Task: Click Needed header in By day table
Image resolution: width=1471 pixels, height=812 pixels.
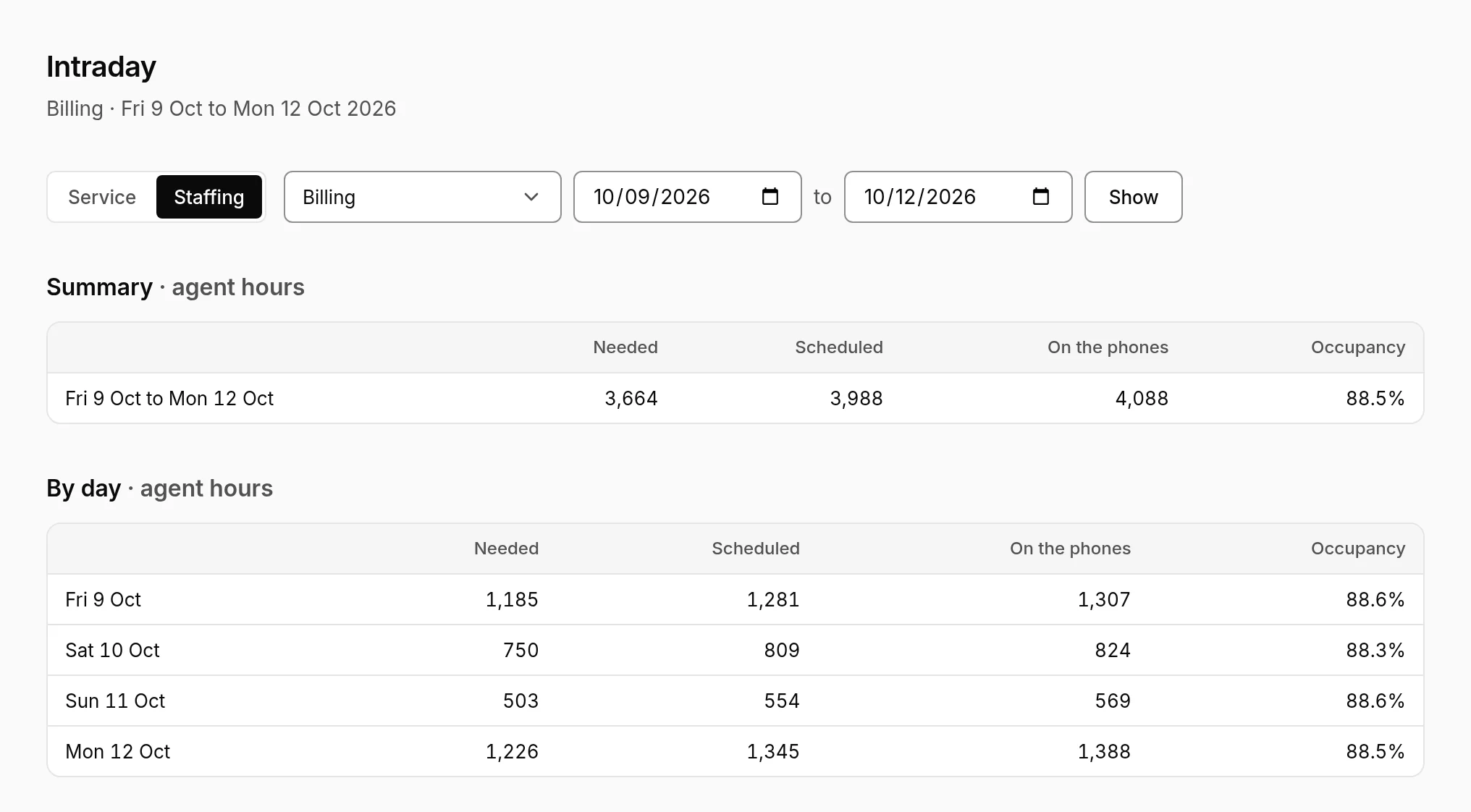Action: (x=507, y=549)
